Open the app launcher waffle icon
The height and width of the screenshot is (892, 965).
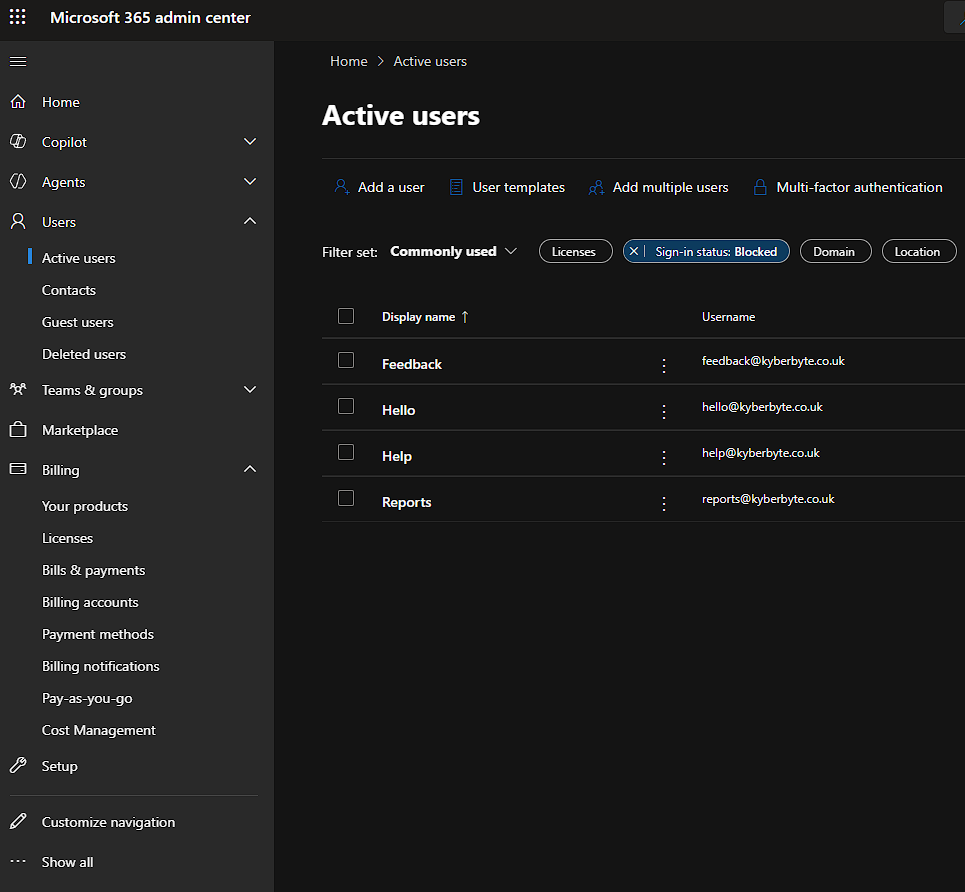coord(18,17)
